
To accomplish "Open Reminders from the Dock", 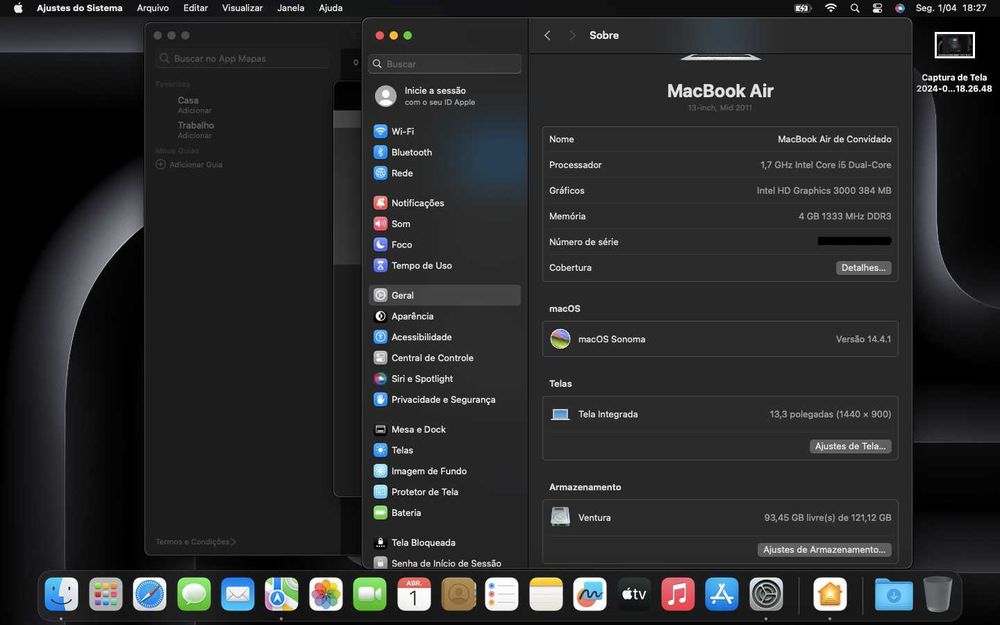I will point(502,594).
